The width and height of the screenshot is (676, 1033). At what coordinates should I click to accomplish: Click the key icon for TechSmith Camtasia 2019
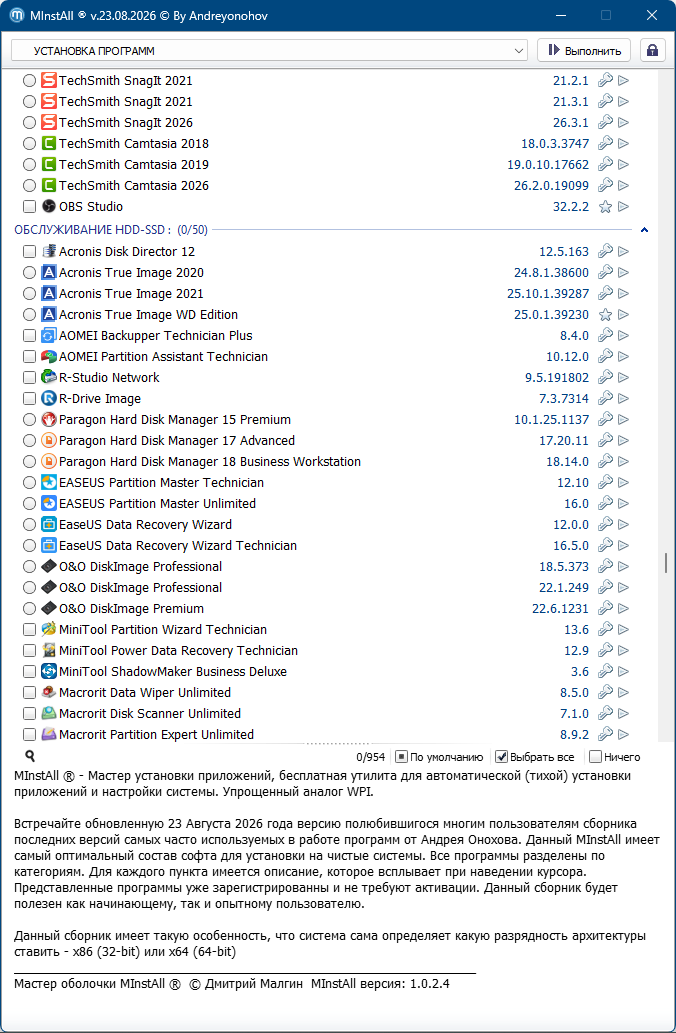click(605, 165)
